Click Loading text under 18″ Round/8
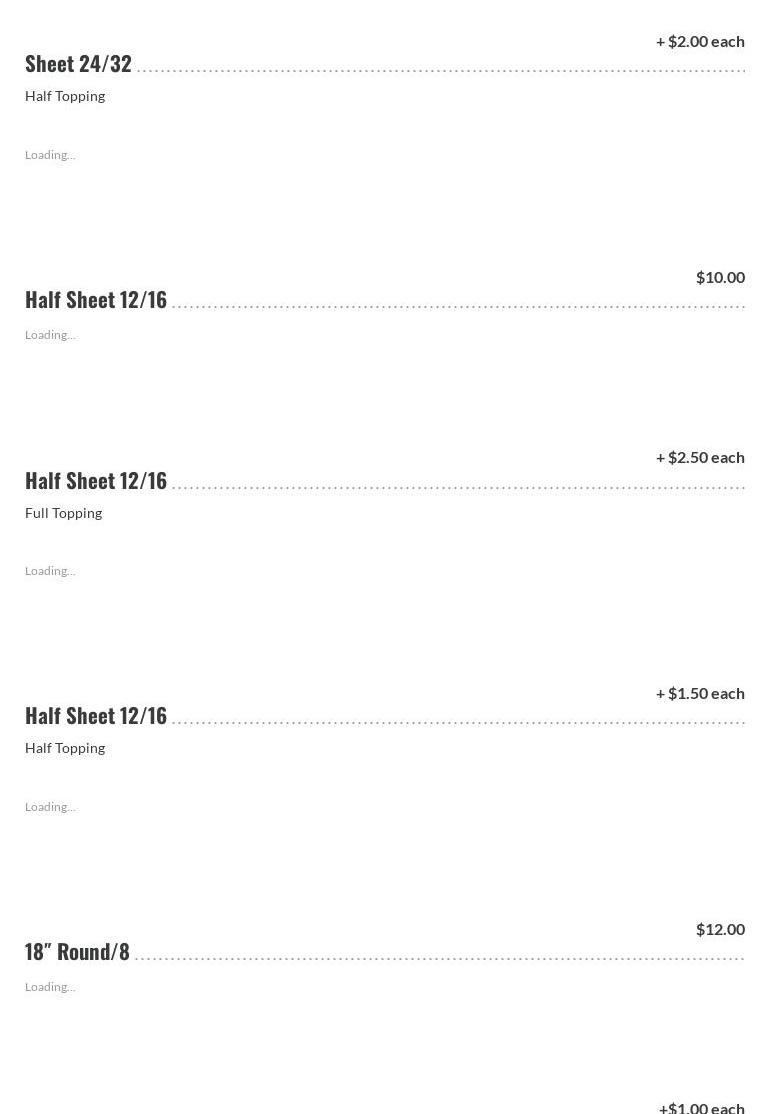 tap(50, 987)
